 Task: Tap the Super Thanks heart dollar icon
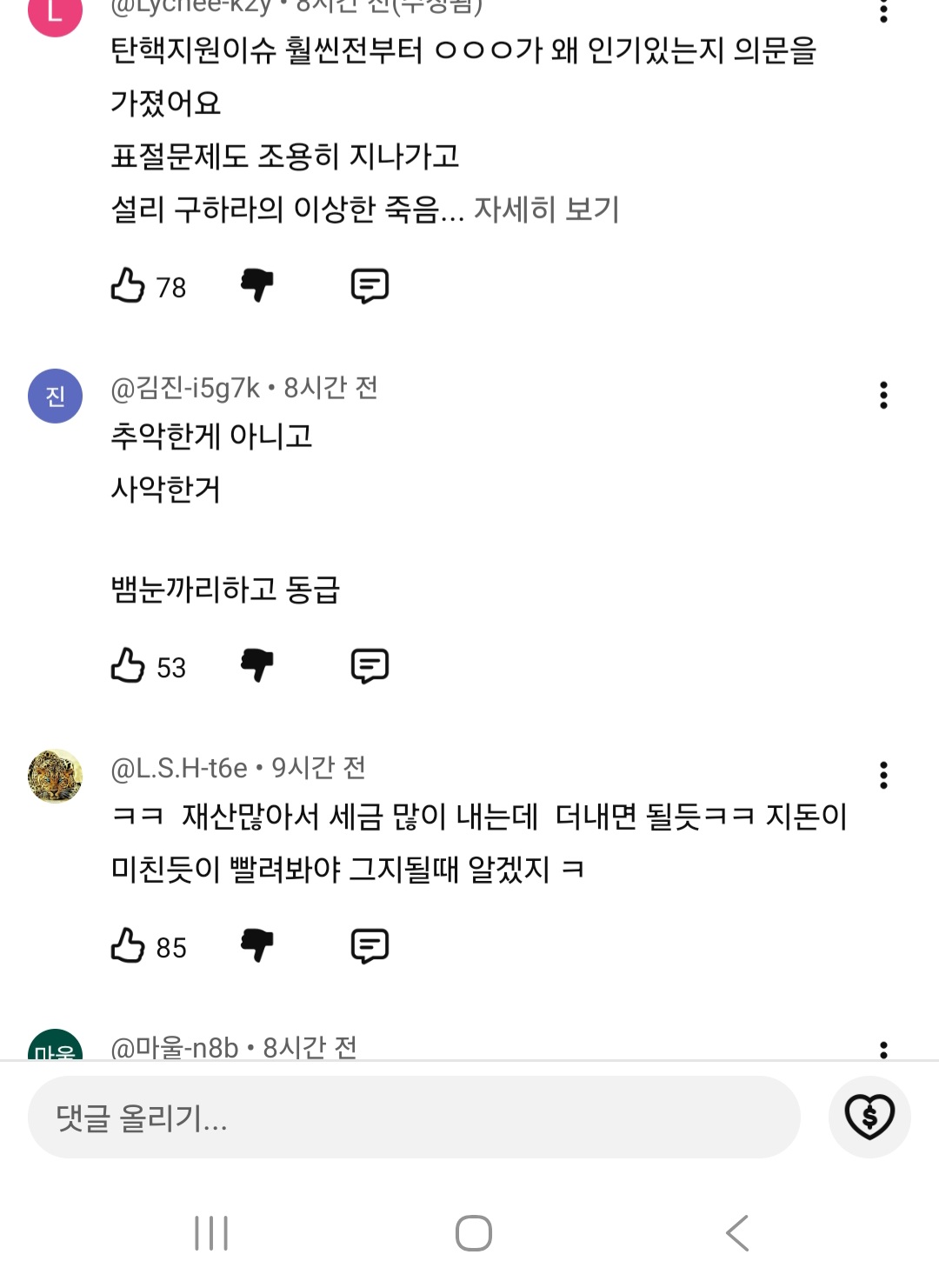[x=869, y=1117]
